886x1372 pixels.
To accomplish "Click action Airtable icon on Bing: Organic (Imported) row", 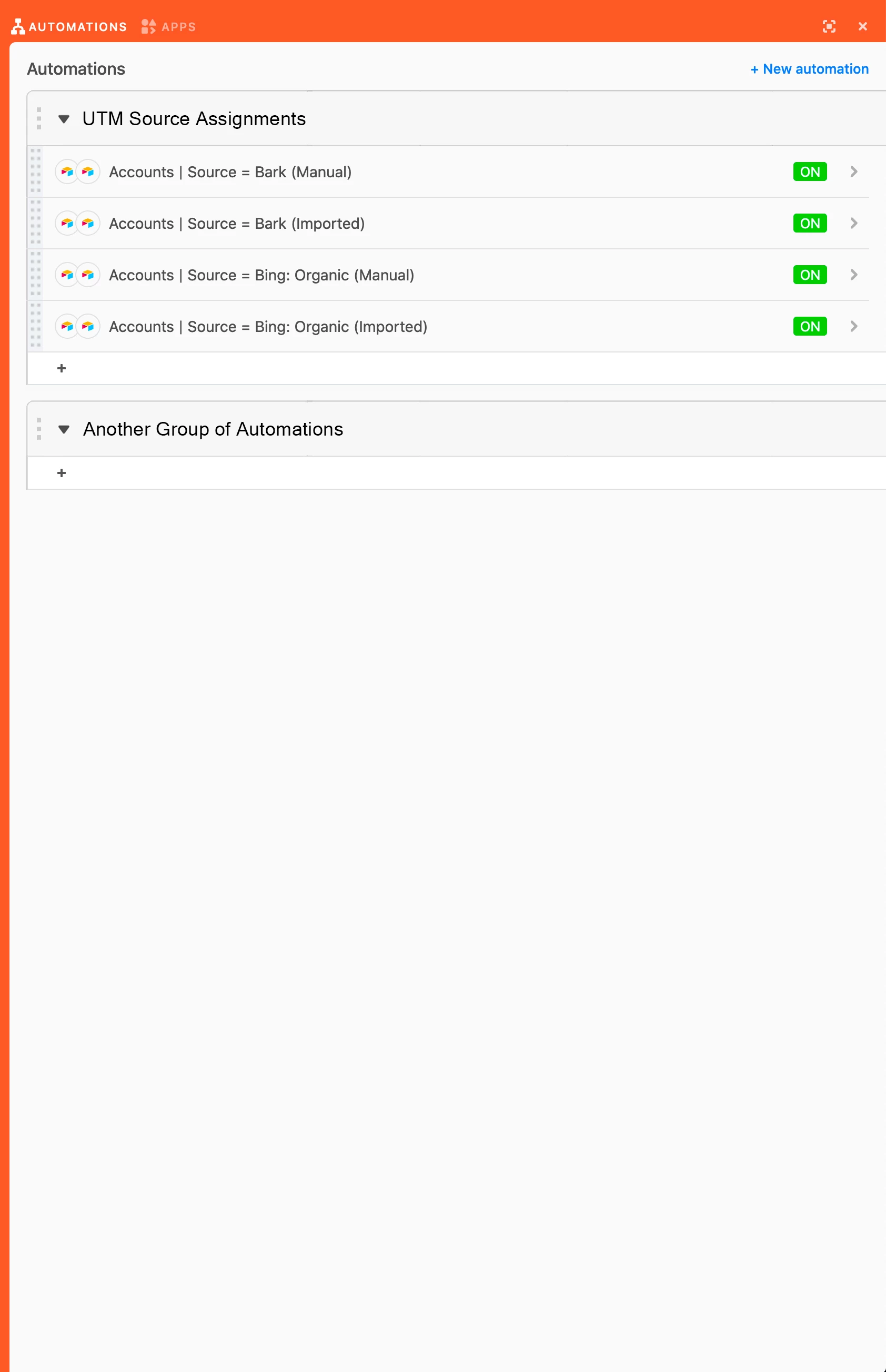I will (x=88, y=326).
